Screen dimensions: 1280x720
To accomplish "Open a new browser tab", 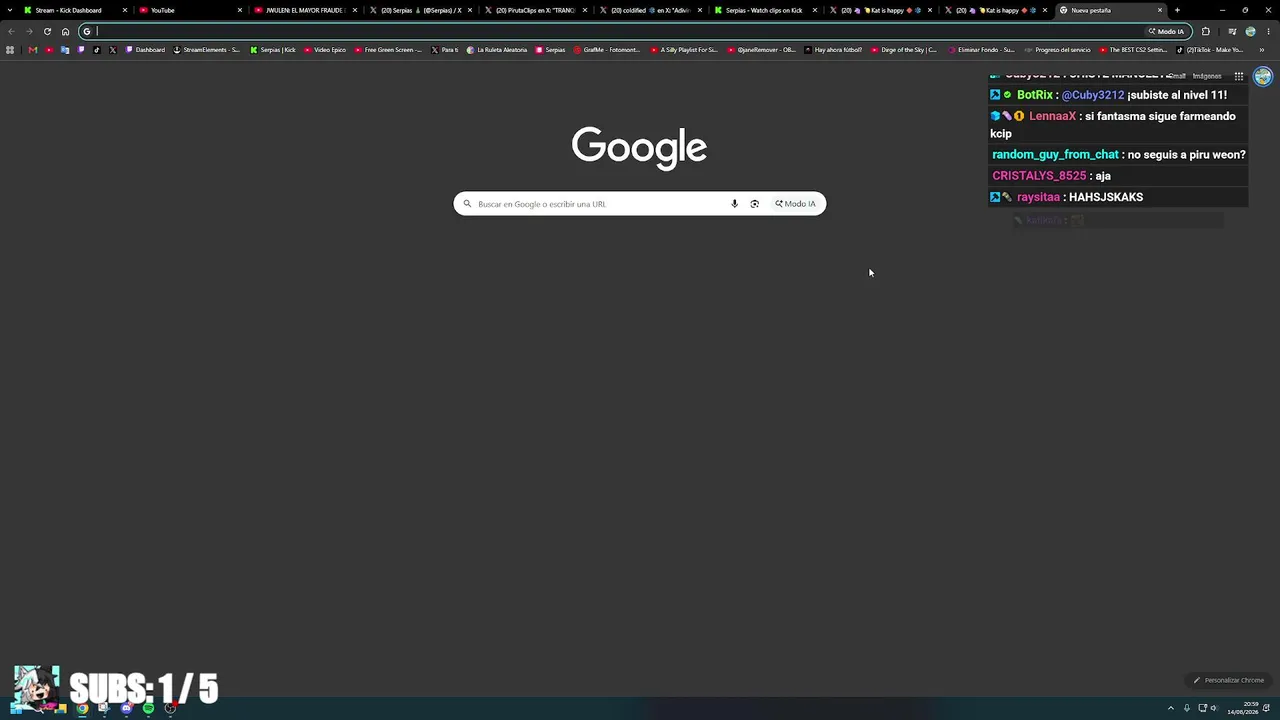I will (1177, 10).
